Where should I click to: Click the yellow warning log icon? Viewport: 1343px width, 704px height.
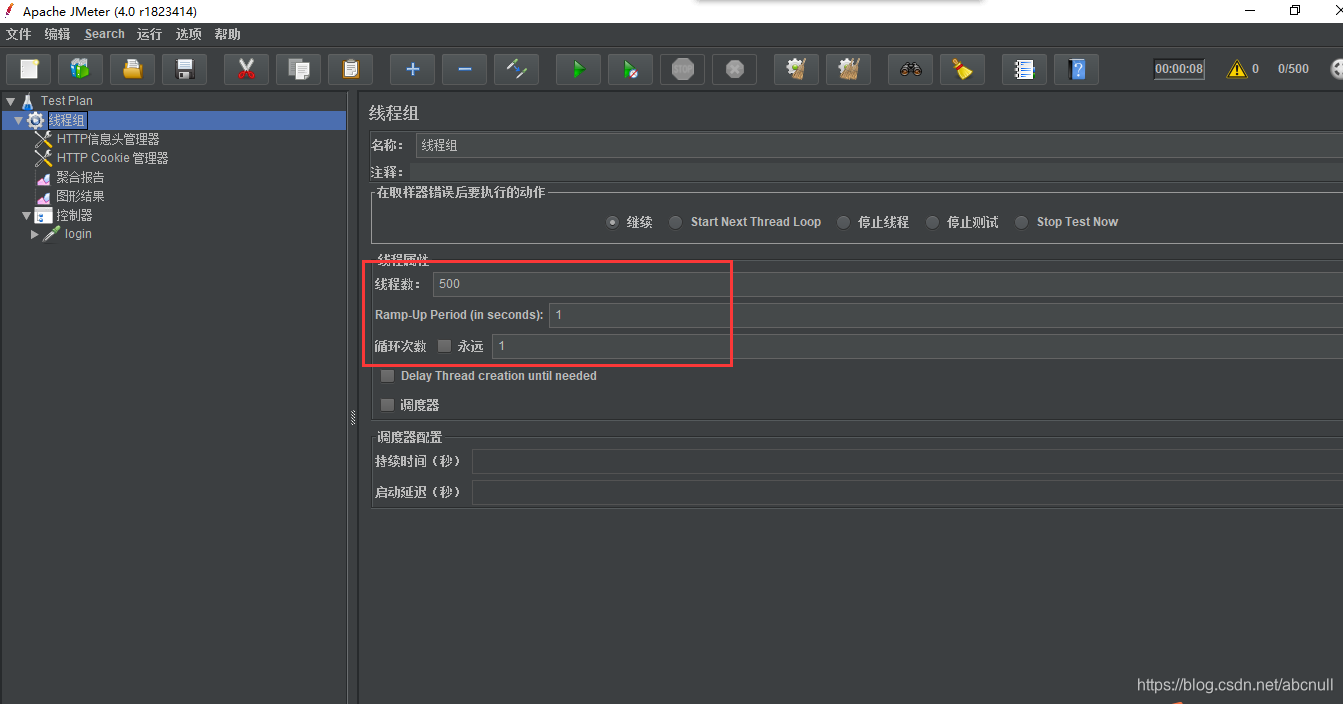tap(1237, 69)
